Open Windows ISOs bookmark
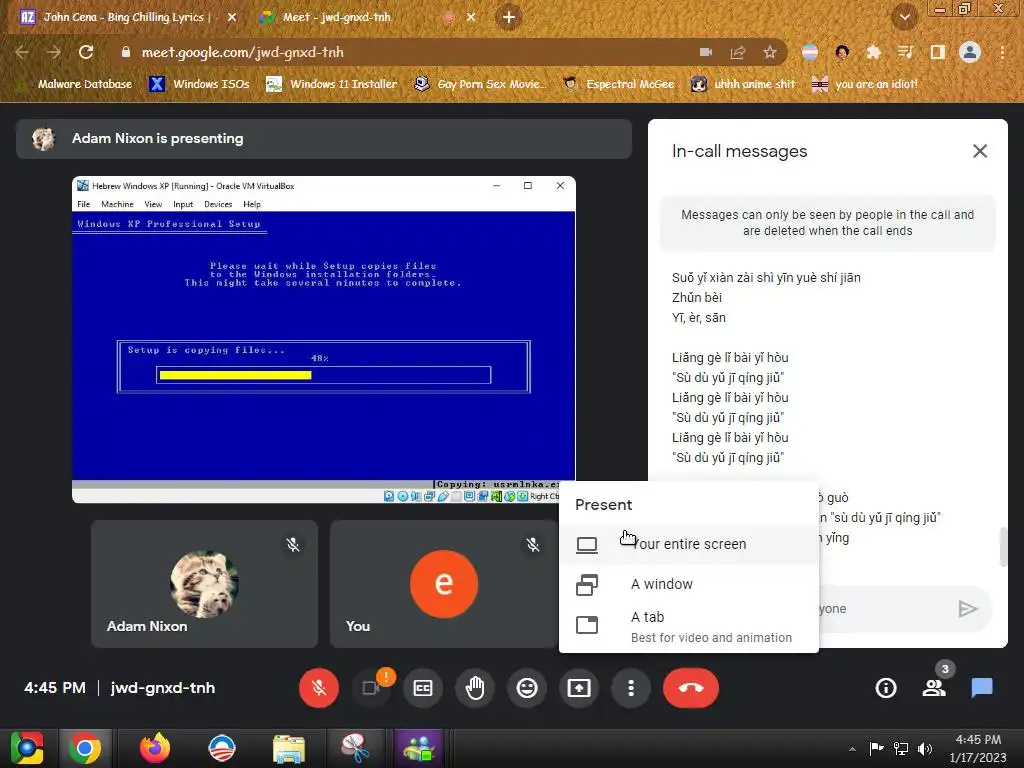Screen dimensions: 1024x768 click(200, 84)
